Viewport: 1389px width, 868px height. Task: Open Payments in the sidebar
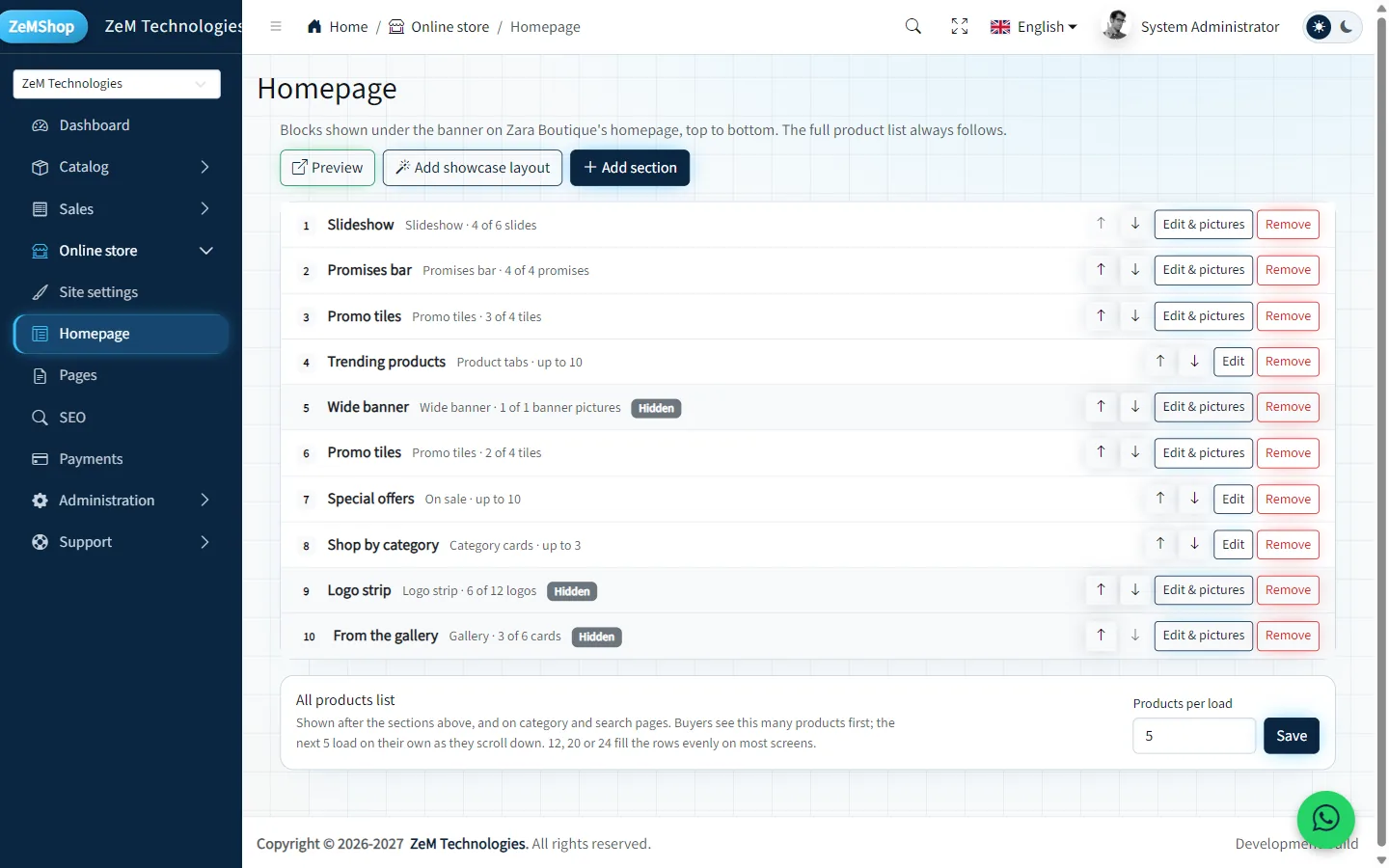pyautogui.click(x=121, y=459)
